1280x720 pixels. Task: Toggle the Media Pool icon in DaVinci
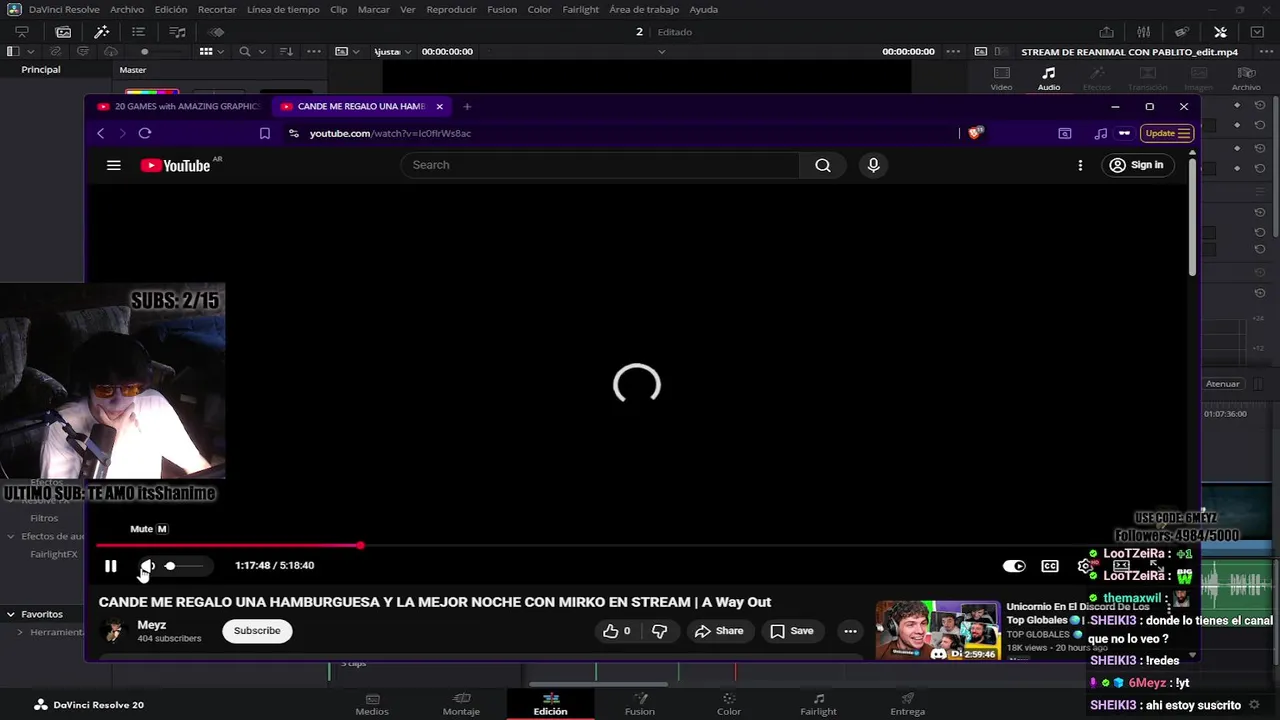coord(63,32)
